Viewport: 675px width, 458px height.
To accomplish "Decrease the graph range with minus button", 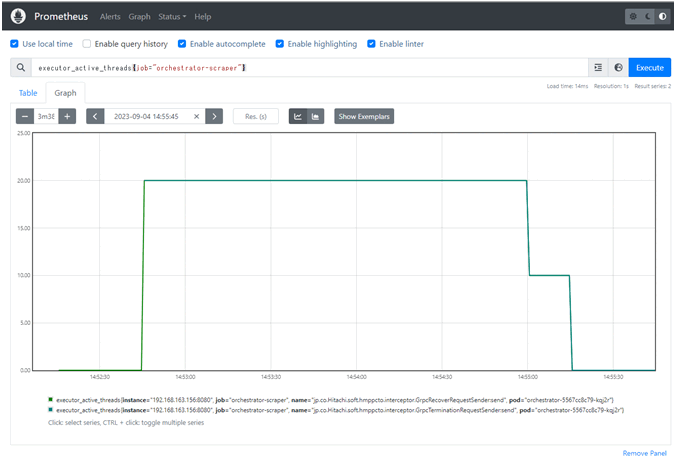I will 25,116.
